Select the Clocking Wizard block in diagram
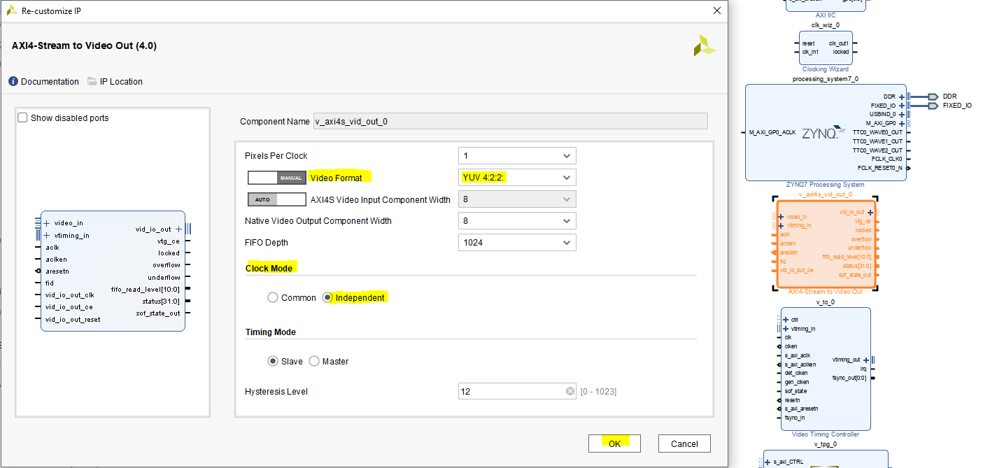This screenshot has width=983, height=468. (x=826, y=48)
